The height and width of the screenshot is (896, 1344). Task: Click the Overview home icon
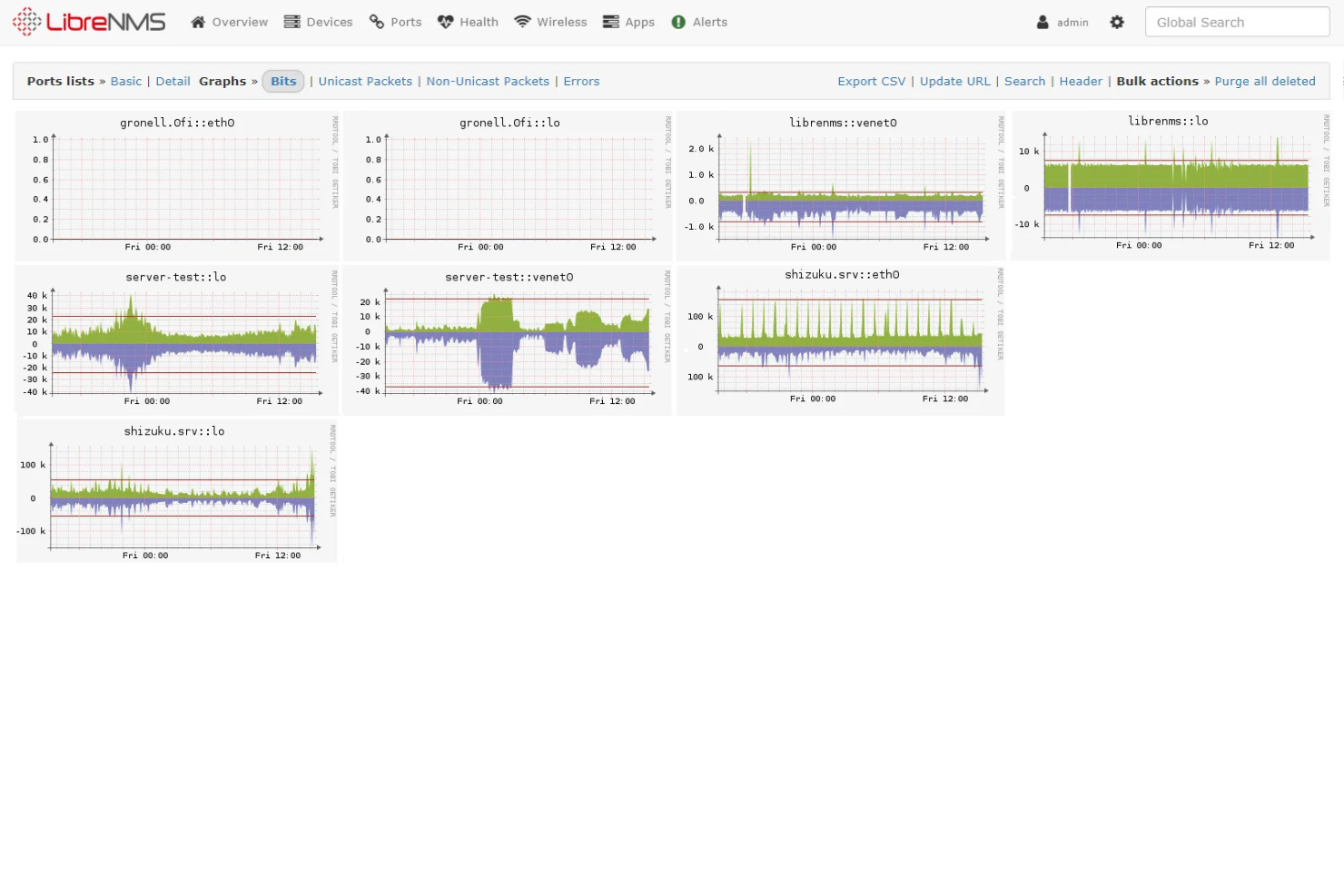[x=198, y=22]
